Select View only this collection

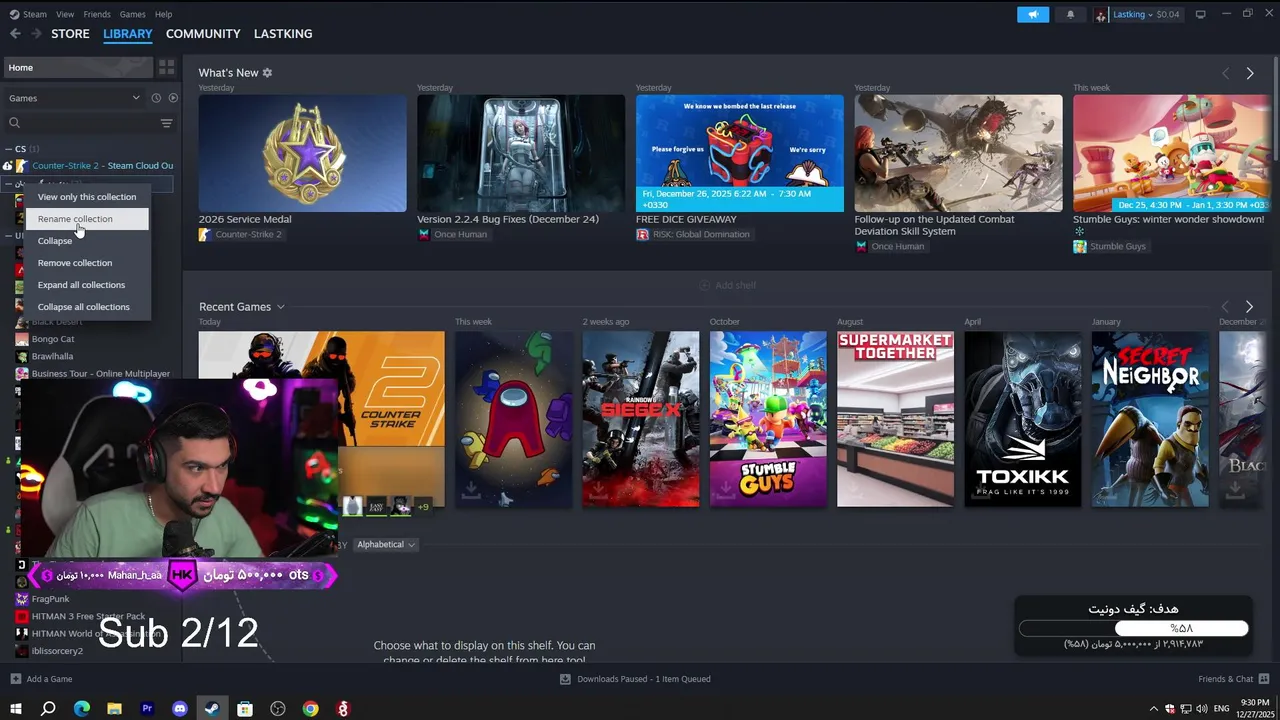87,197
